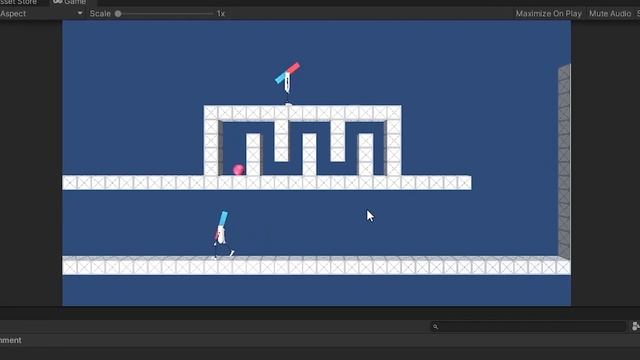Click the console search field

528,326
